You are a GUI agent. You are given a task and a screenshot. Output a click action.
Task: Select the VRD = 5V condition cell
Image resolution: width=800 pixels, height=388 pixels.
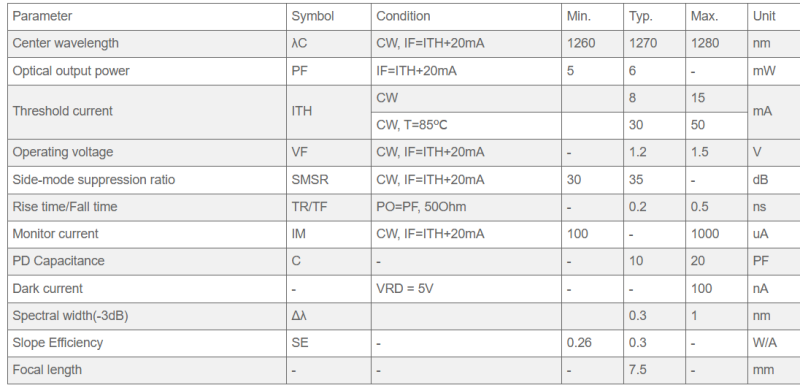pos(466,289)
